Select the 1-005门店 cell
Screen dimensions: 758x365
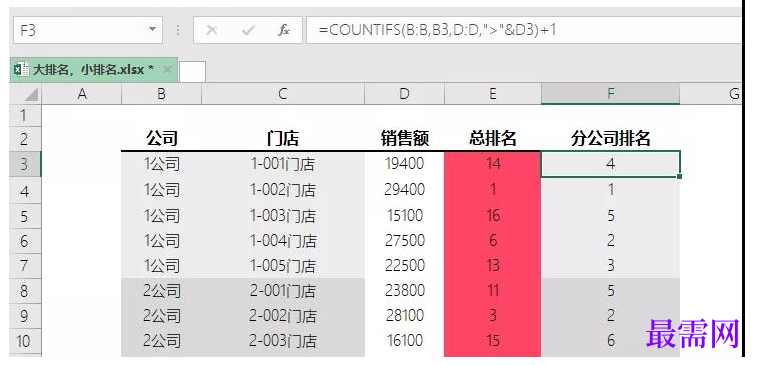pos(283,265)
